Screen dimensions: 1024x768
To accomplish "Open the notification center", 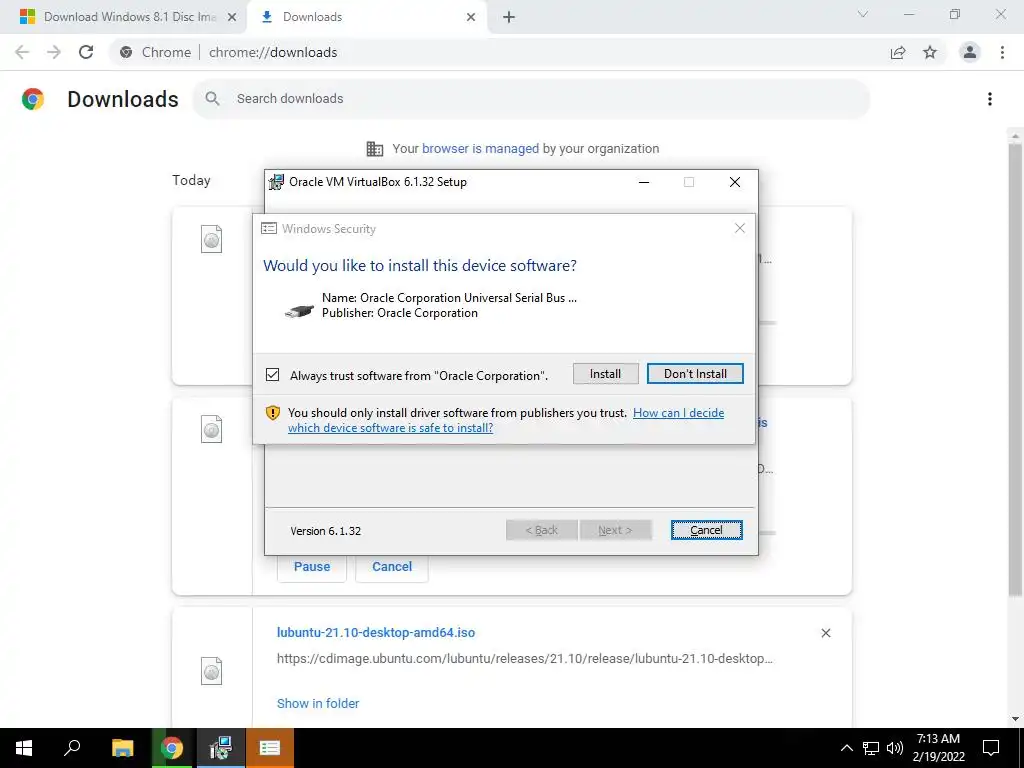I will (991, 748).
